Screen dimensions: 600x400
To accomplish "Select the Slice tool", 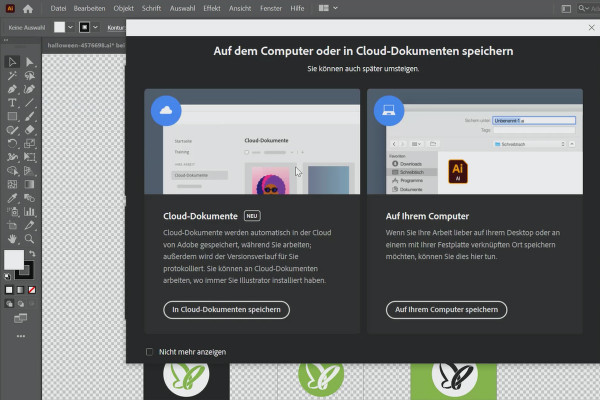I will [x=29, y=225].
